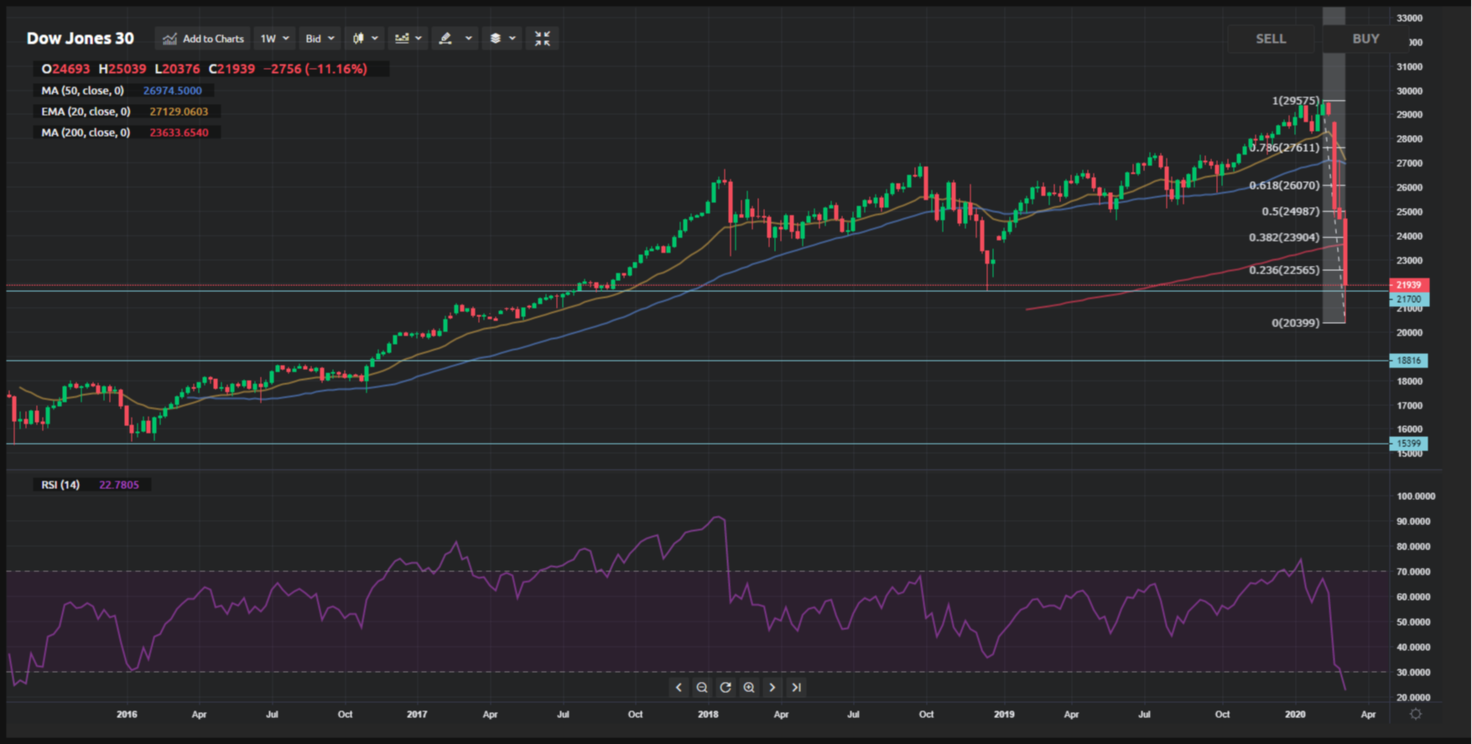Image resolution: width=1472 pixels, height=744 pixels.
Task: Click the RSI value 22.7805
Action: click(119, 485)
